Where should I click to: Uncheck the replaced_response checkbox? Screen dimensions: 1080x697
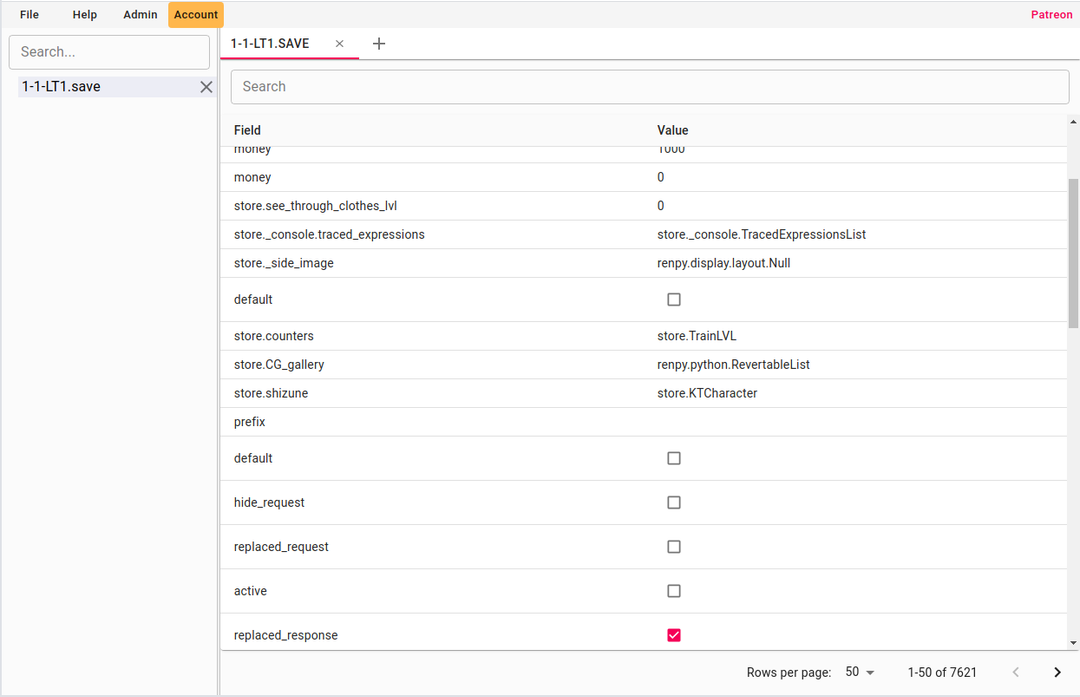coord(674,636)
